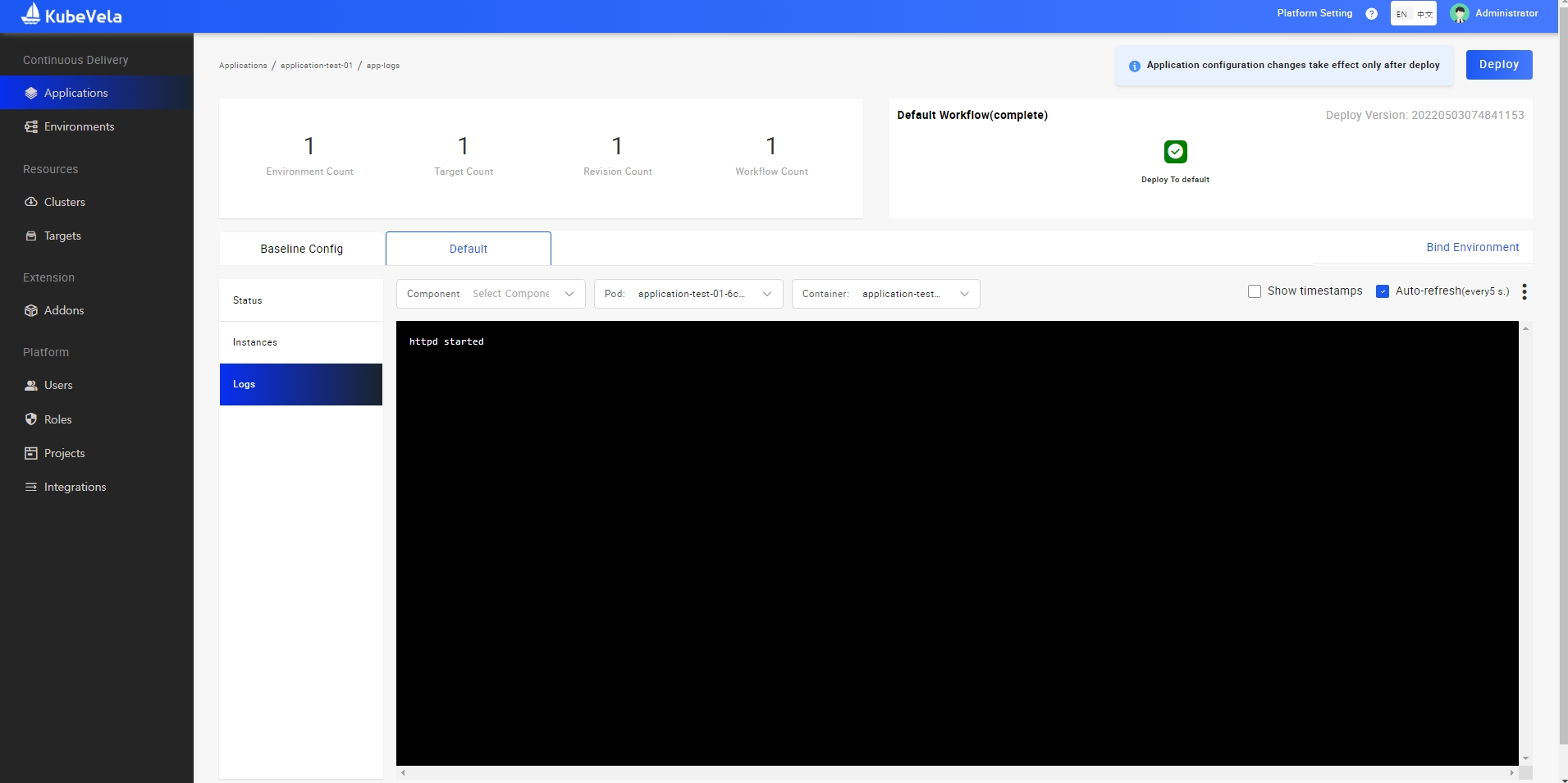Click the log panel horizontal scrollbar
The width and height of the screenshot is (1568, 783).
coord(957,772)
